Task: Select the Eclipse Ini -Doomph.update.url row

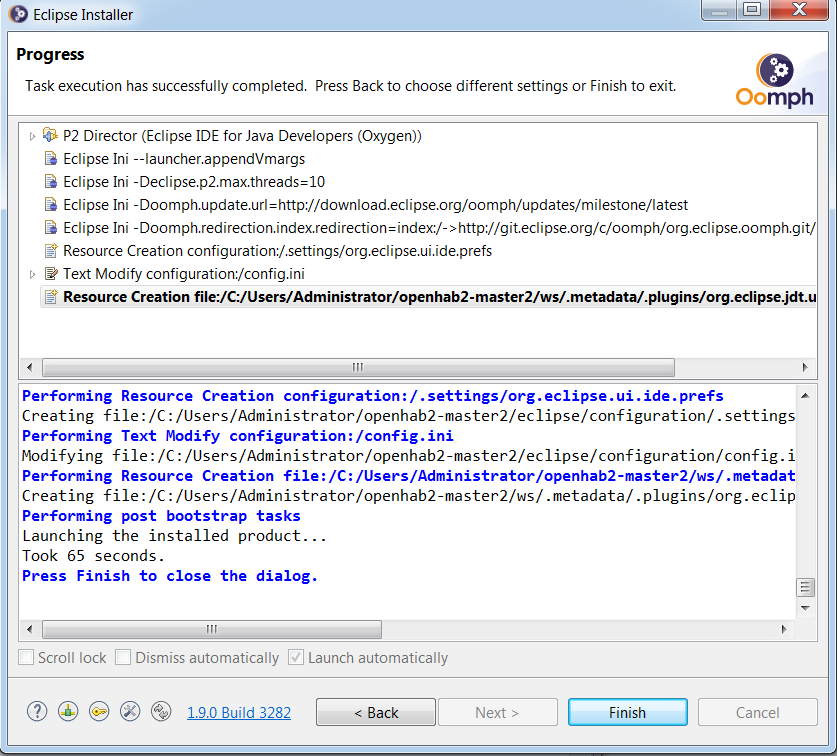Action: coord(375,205)
